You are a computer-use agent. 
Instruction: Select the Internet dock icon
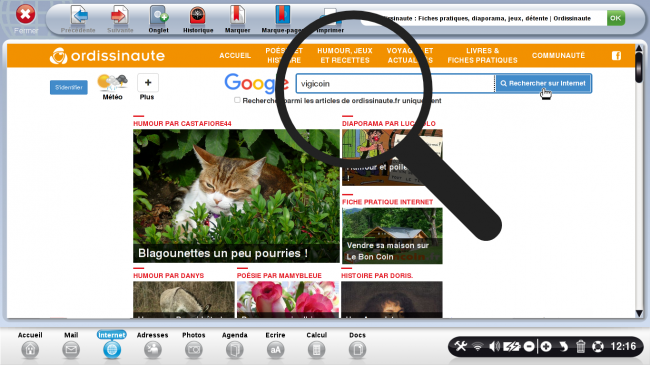pyautogui.click(x=112, y=350)
